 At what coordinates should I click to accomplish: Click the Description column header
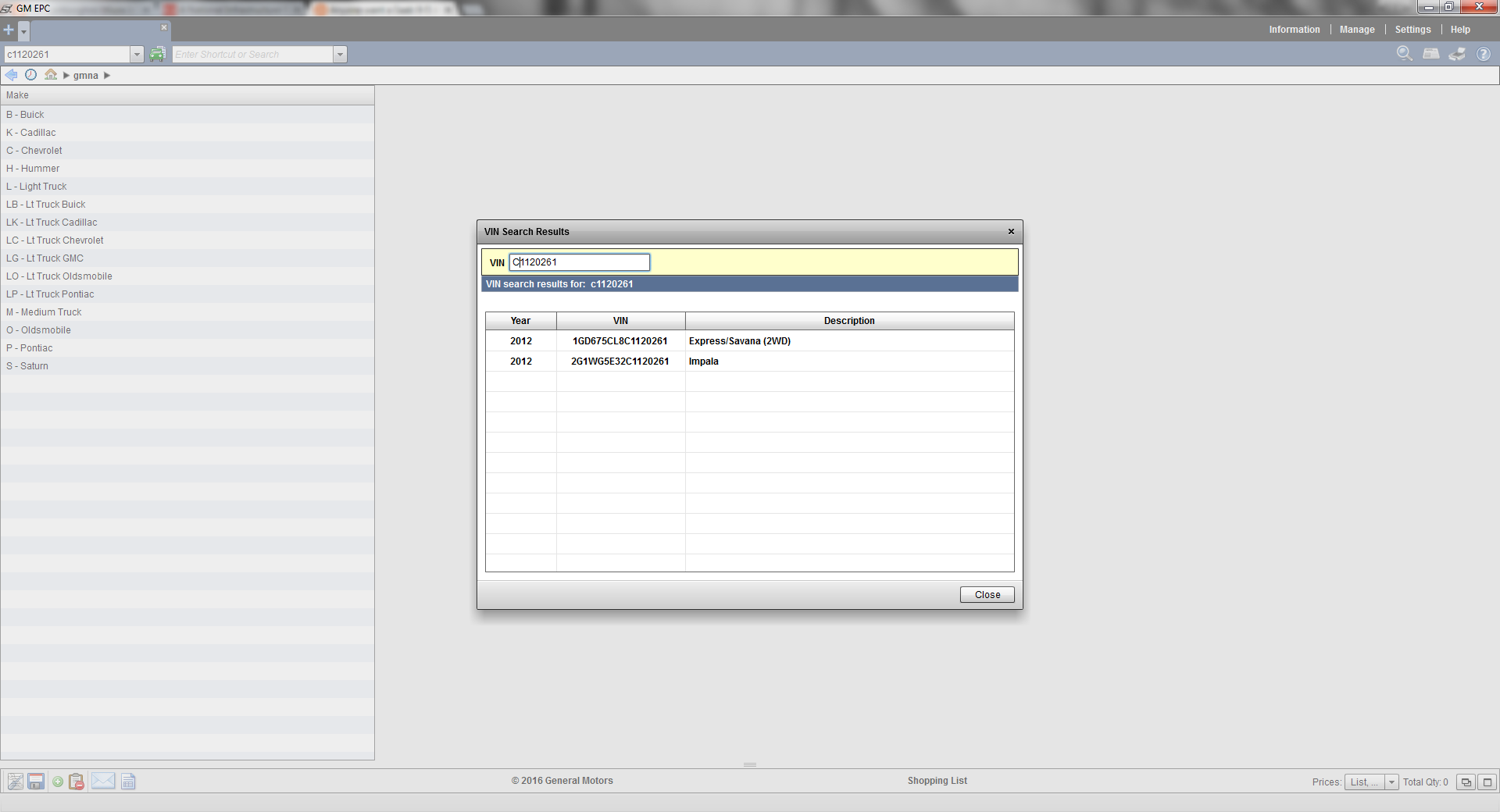click(x=849, y=321)
